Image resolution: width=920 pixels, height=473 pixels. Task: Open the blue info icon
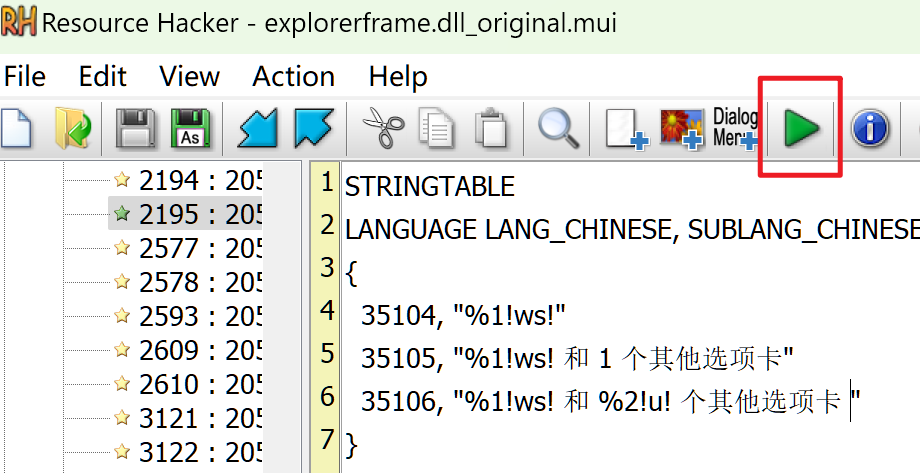(870, 128)
